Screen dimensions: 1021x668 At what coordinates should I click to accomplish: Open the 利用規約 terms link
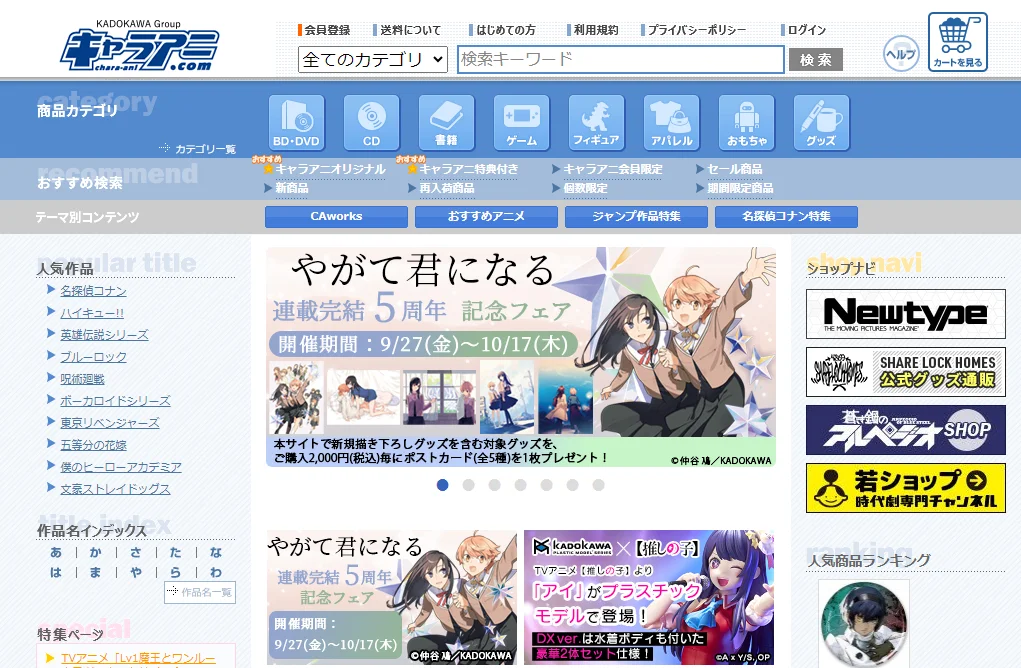click(x=596, y=30)
